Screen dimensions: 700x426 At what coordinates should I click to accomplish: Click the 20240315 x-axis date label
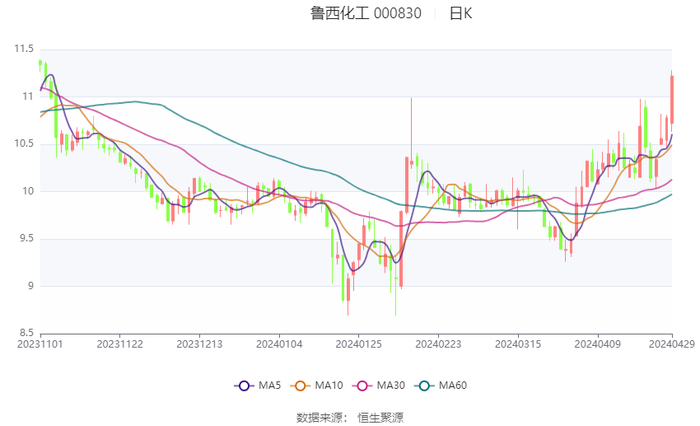[518, 344]
